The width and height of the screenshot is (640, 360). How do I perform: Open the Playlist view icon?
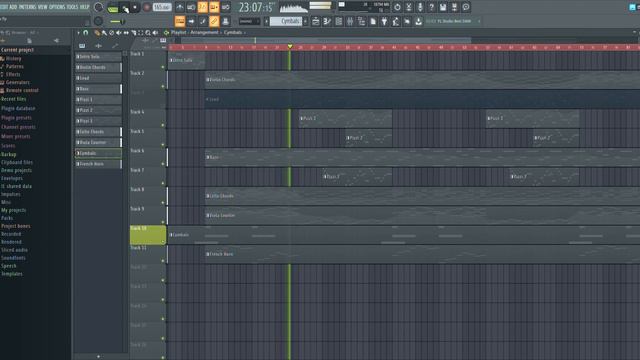316,21
